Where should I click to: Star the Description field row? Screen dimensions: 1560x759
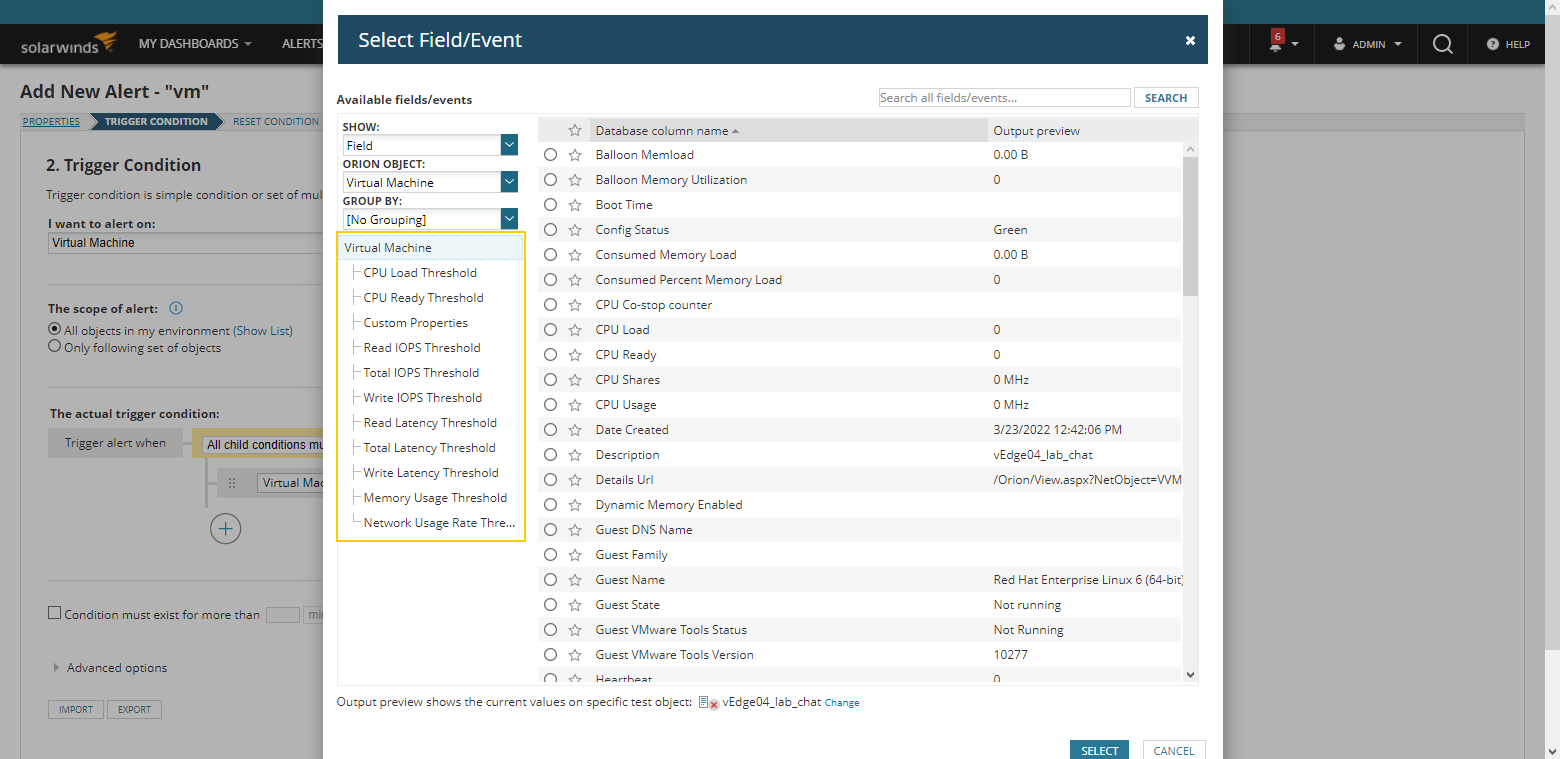pyautogui.click(x=575, y=455)
